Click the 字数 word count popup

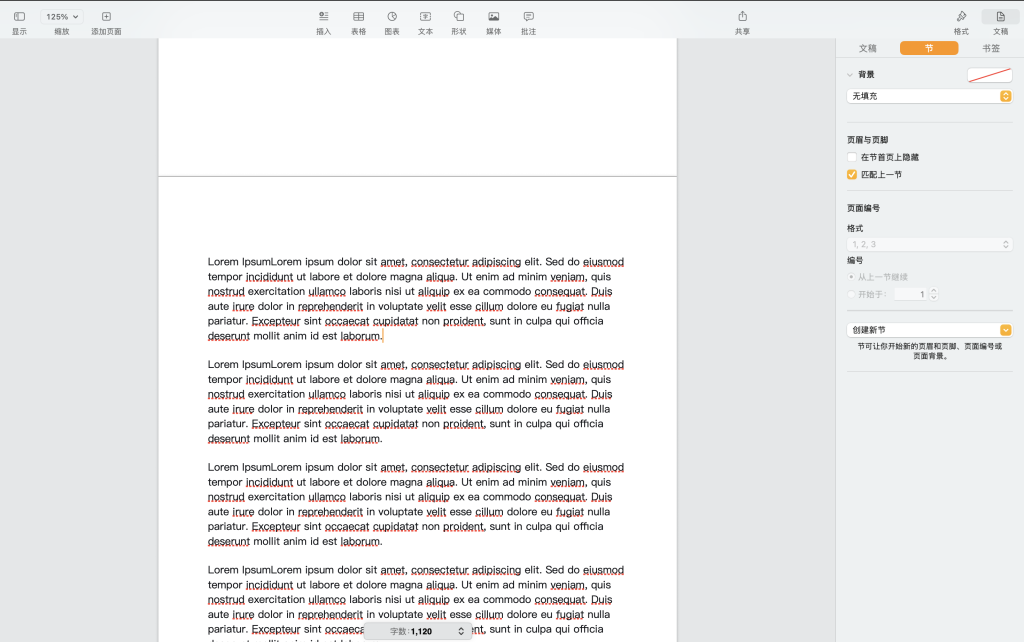pyautogui.click(x=418, y=632)
